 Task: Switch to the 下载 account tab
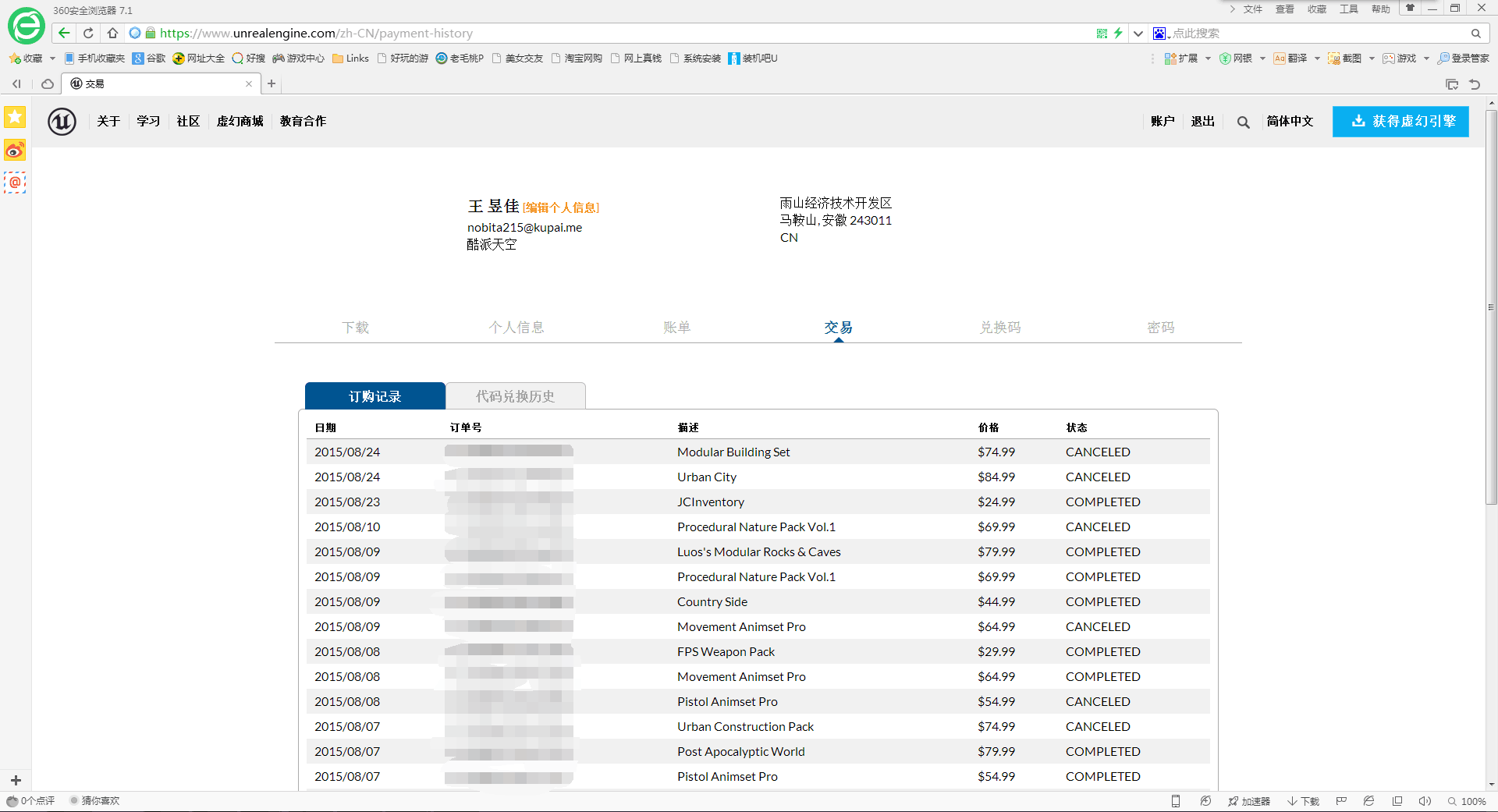tap(355, 328)
